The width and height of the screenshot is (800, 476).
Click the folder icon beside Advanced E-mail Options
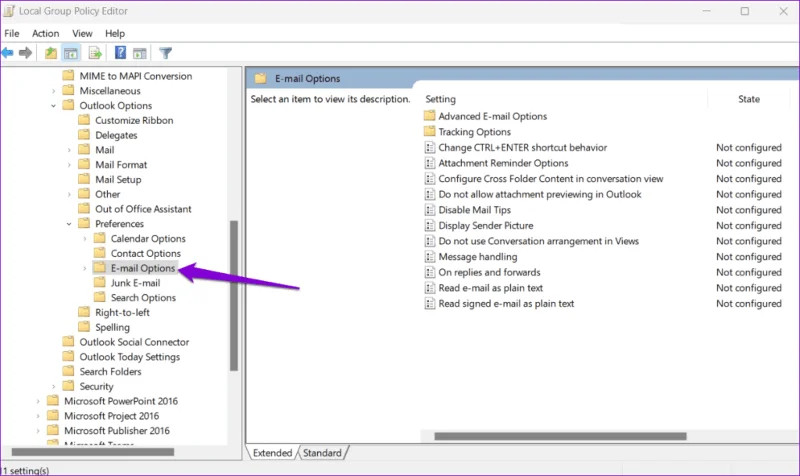[x=430, y=116]
